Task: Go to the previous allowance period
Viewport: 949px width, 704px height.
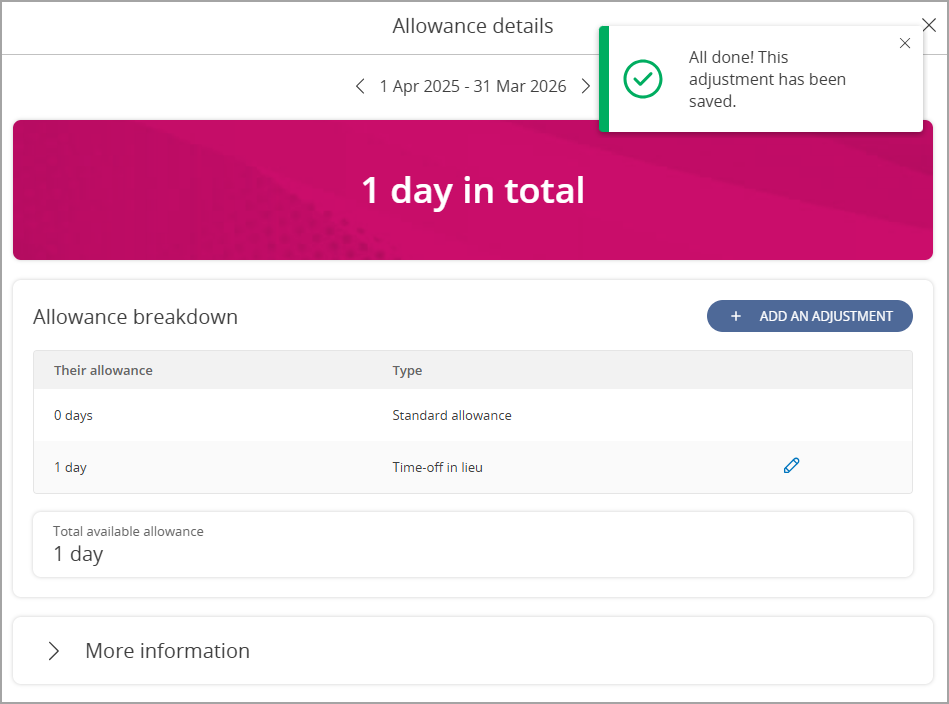Action: click(360, 87)
